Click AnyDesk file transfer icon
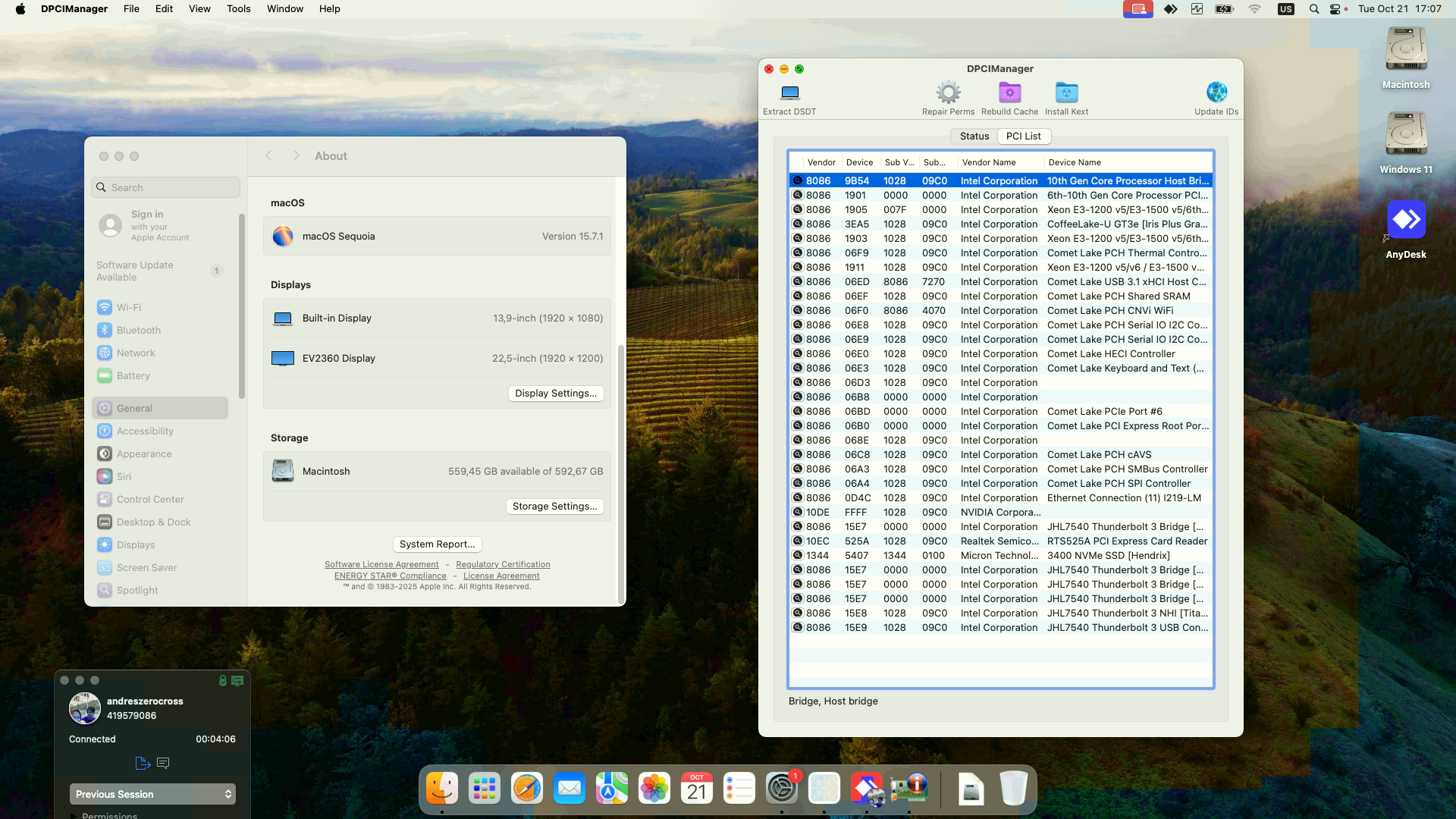Image resolution: width=1456 pixels, height=819 pixels. [143, 763]
